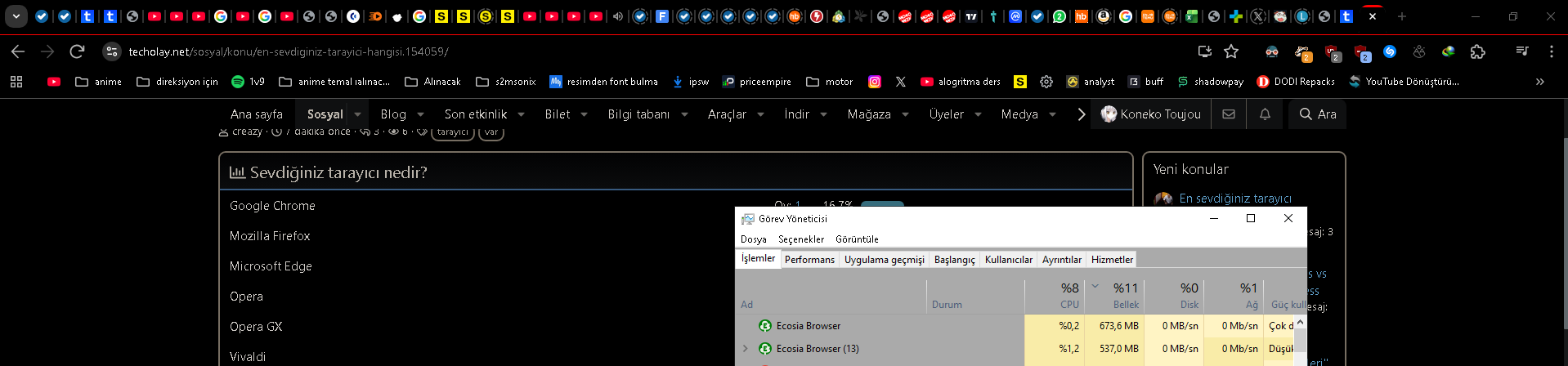Image resolution: width=1568 pixels, height=366 pixels.
Task: Open the Instagram bookmark icon
Action: [875, 82]
